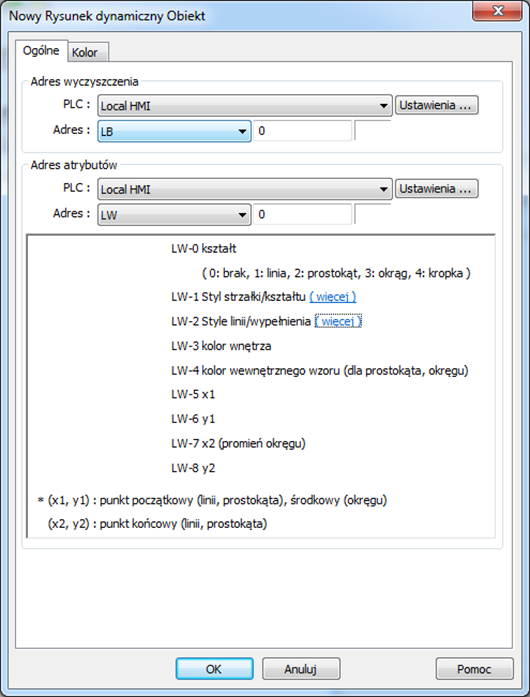The width and height of the screenshot is (530, 697).
Task: Click the empty box beside LB value field
Action: [373, 131]
